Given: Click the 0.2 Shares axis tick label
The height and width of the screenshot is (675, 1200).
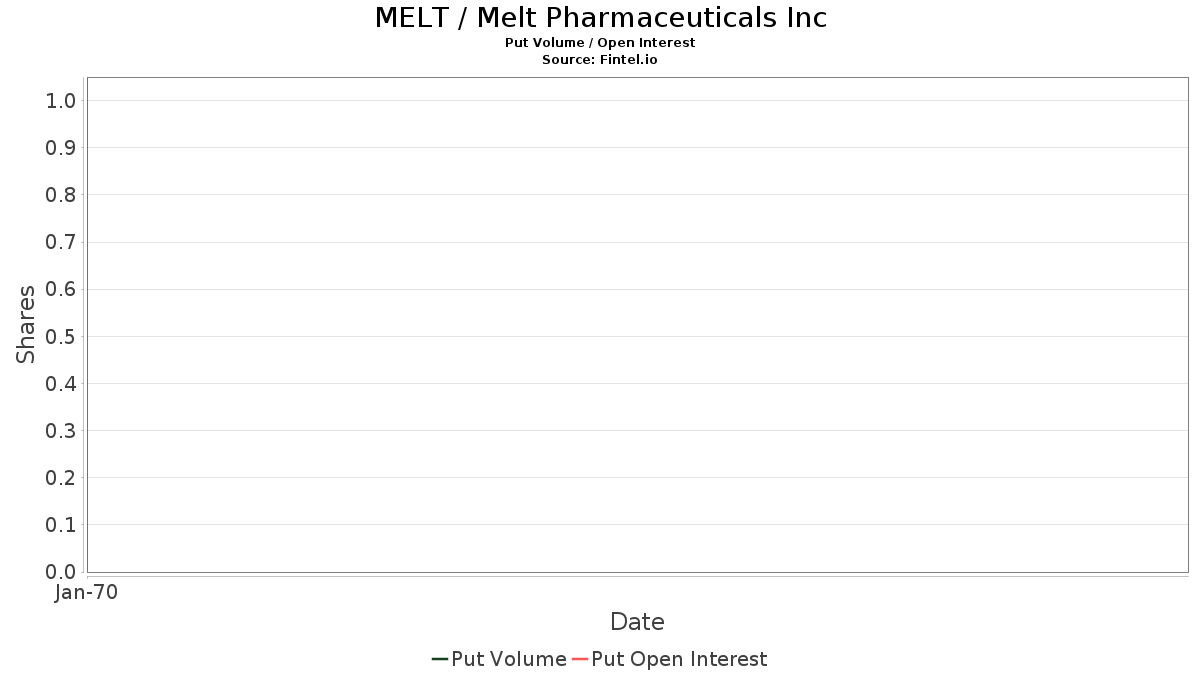Looking at the screenshot, I should tap(61, 478).
